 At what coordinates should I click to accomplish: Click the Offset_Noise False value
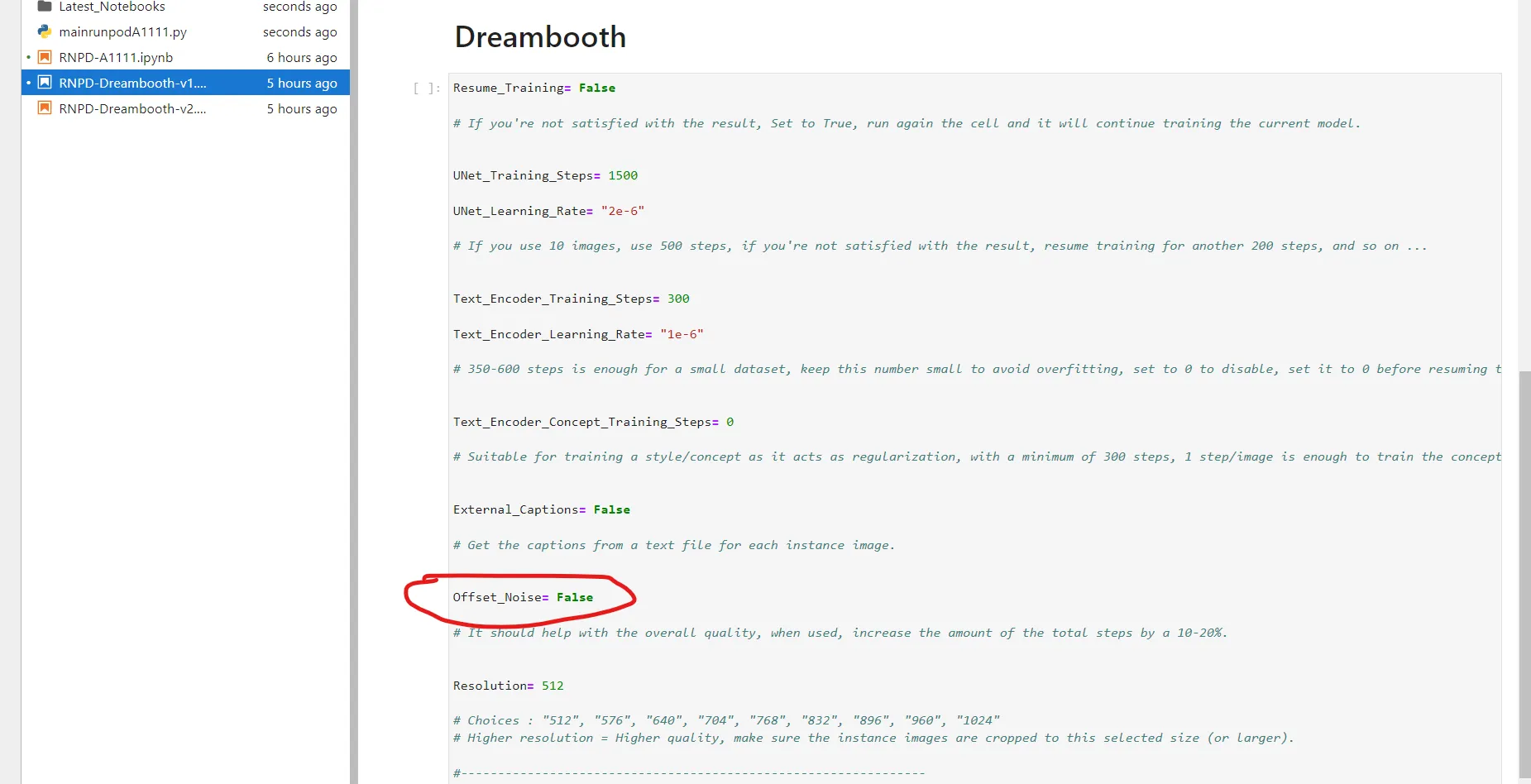pos(575,598)
